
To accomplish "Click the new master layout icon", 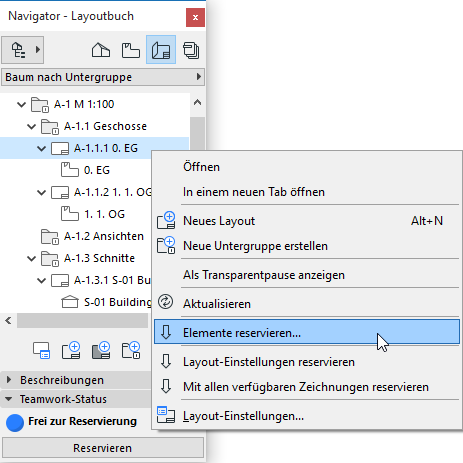I will 101,350.
